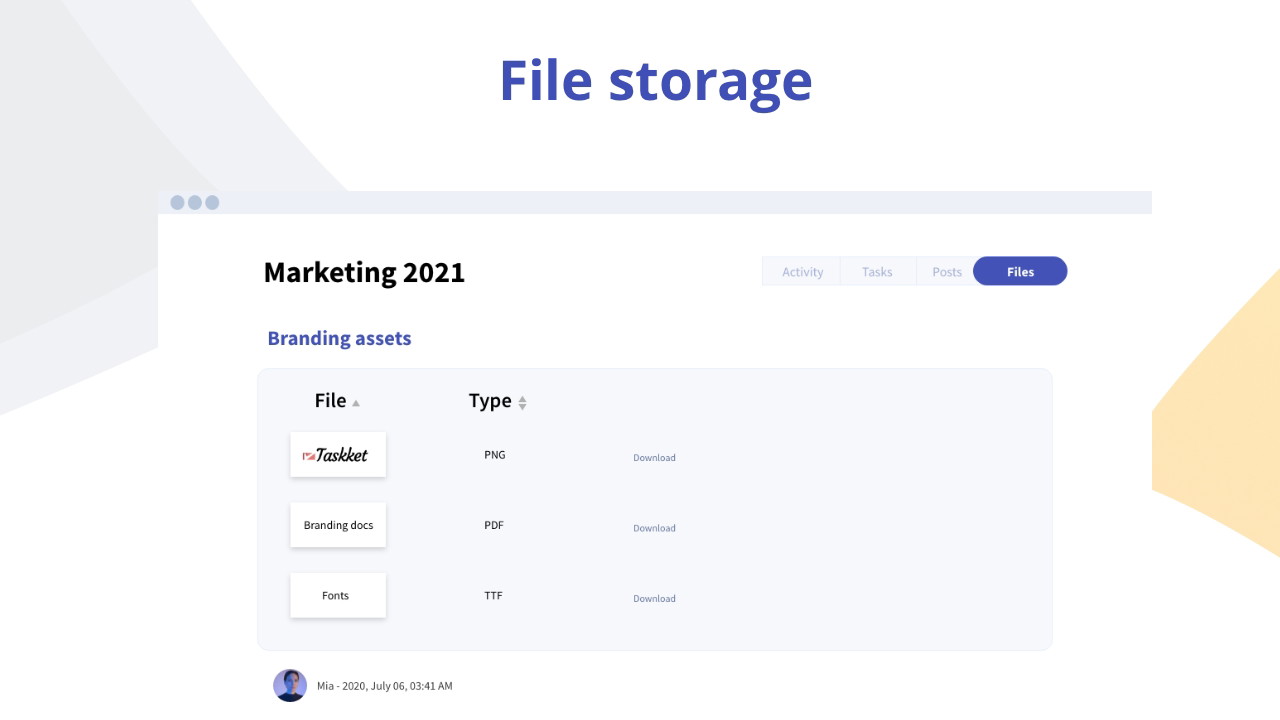Open the Activity tab
The height and width of the screenshot is (720, 1280).
pos(802,272)
